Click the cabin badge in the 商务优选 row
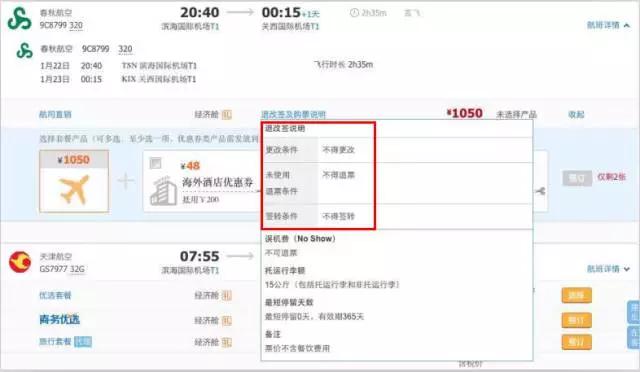 pos(227,321)
